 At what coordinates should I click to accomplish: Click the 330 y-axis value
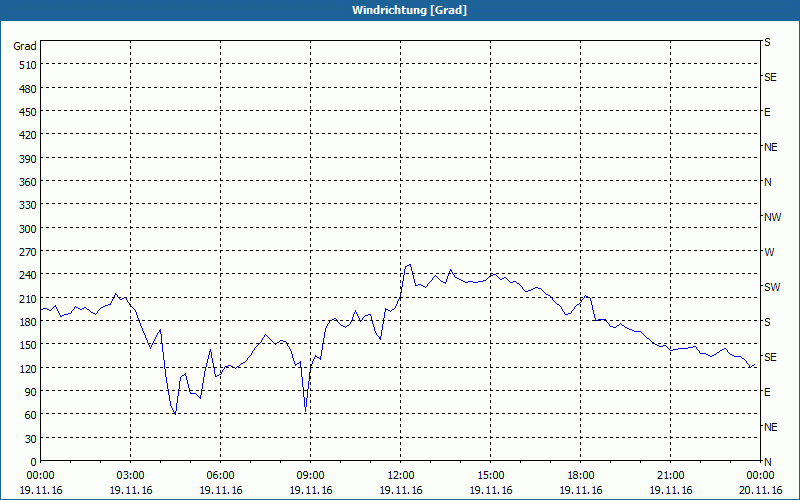pos(29,206)
